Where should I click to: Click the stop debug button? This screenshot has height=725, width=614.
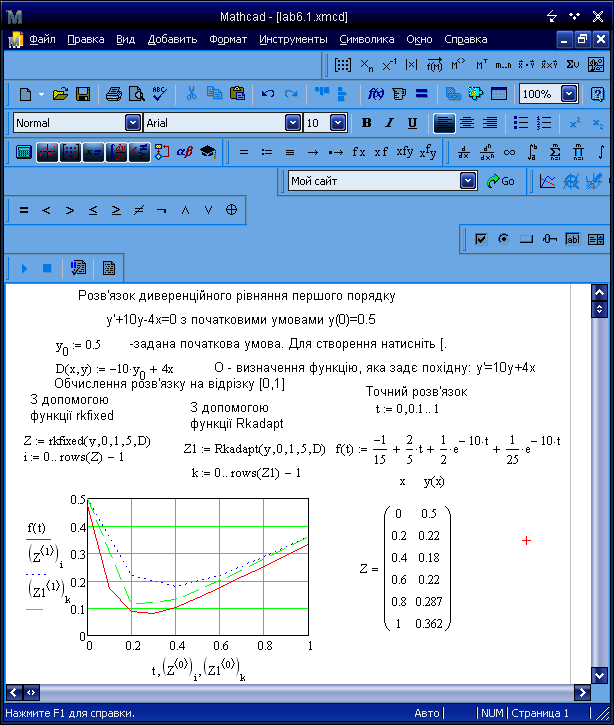[x=47, y=268]
